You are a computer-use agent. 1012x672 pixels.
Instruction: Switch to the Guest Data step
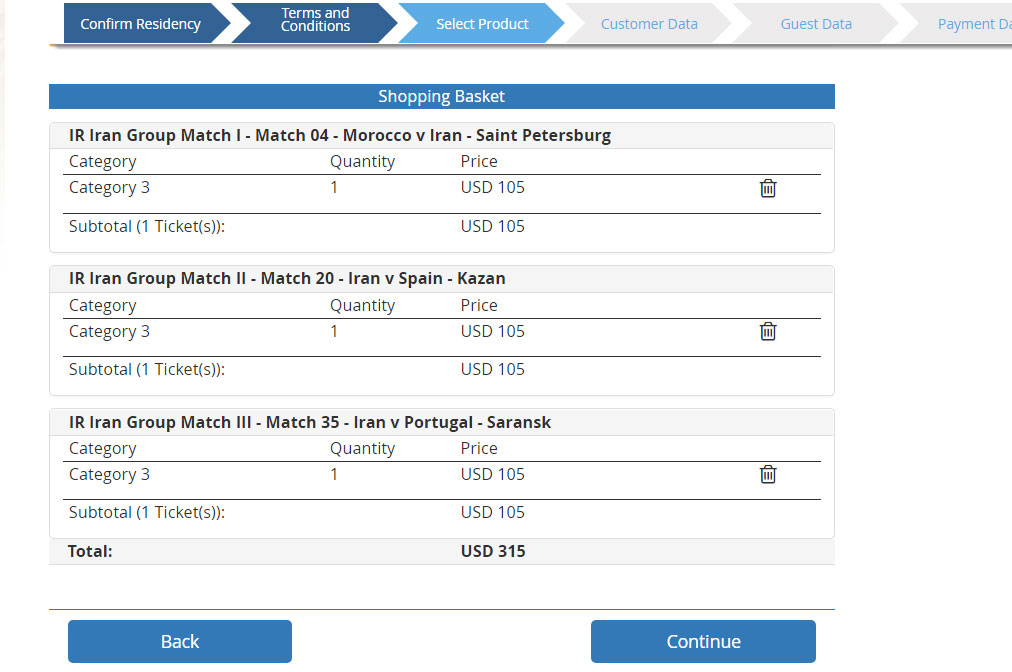[x=816, y=24]
